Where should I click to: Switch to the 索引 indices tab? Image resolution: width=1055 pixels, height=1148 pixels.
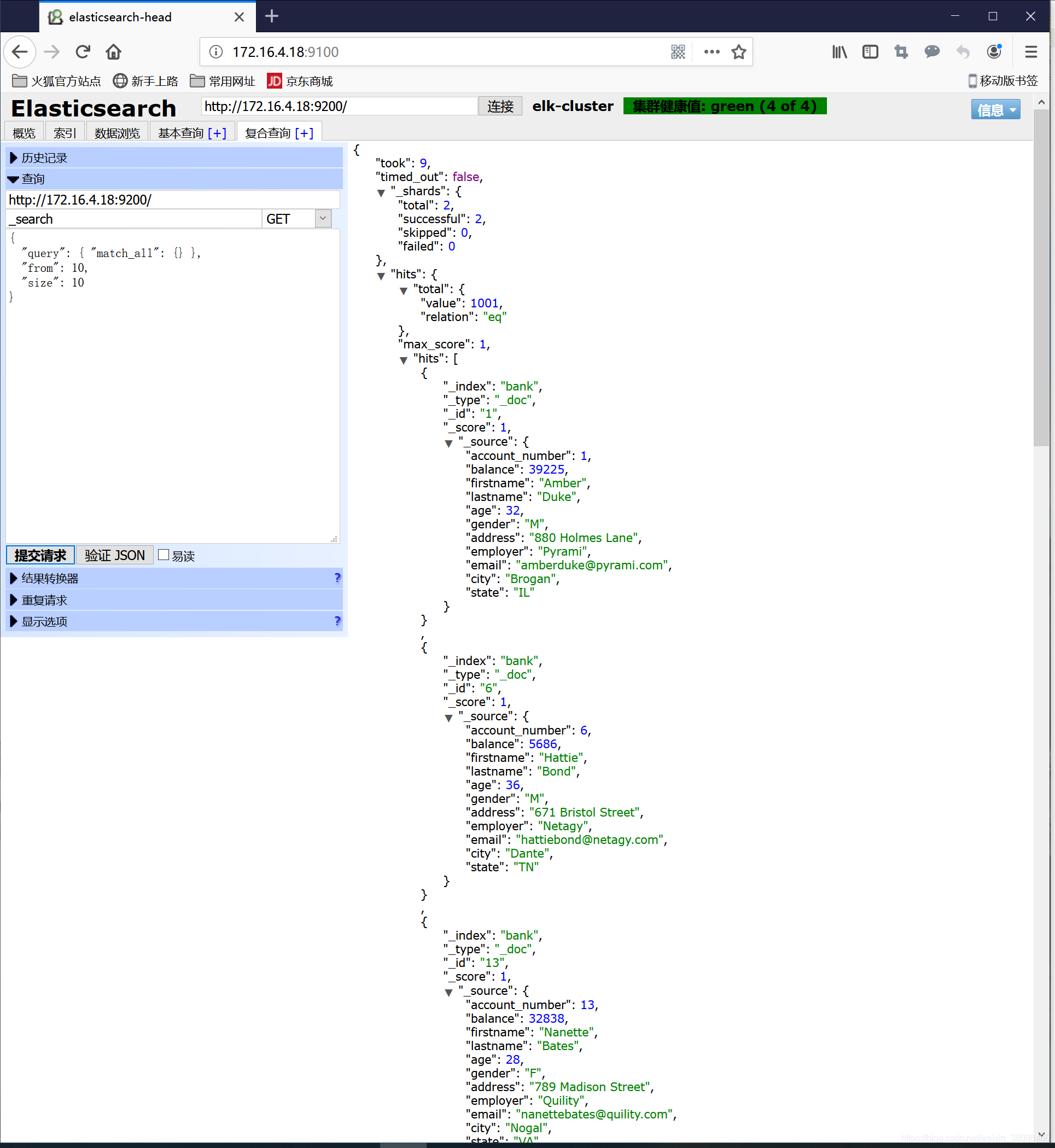coord(65,132)
